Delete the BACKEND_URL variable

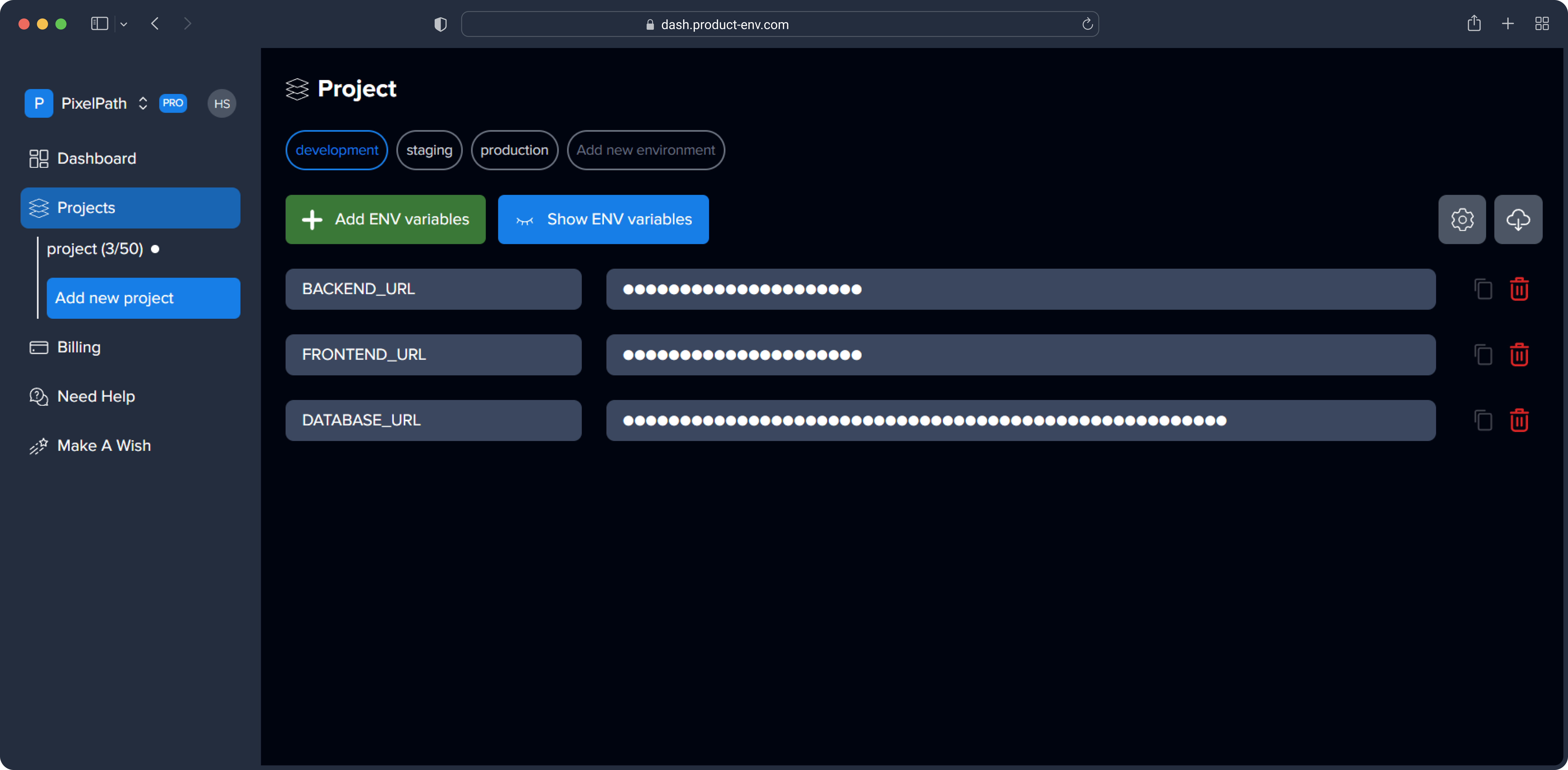pos(1519,289)
